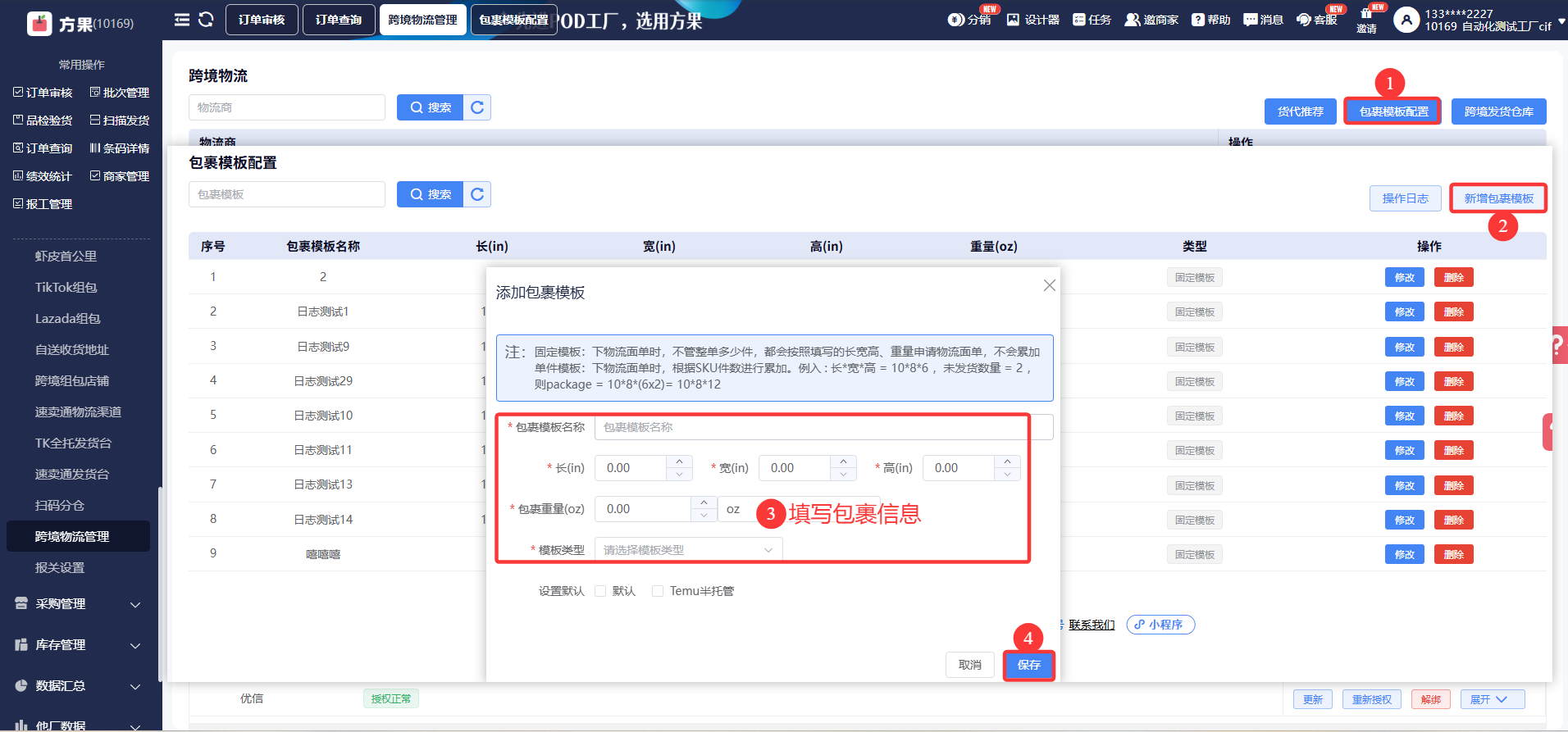
Task: Open the 操作日志 log
Action: pyautogui.click(x=1406, y=198)
